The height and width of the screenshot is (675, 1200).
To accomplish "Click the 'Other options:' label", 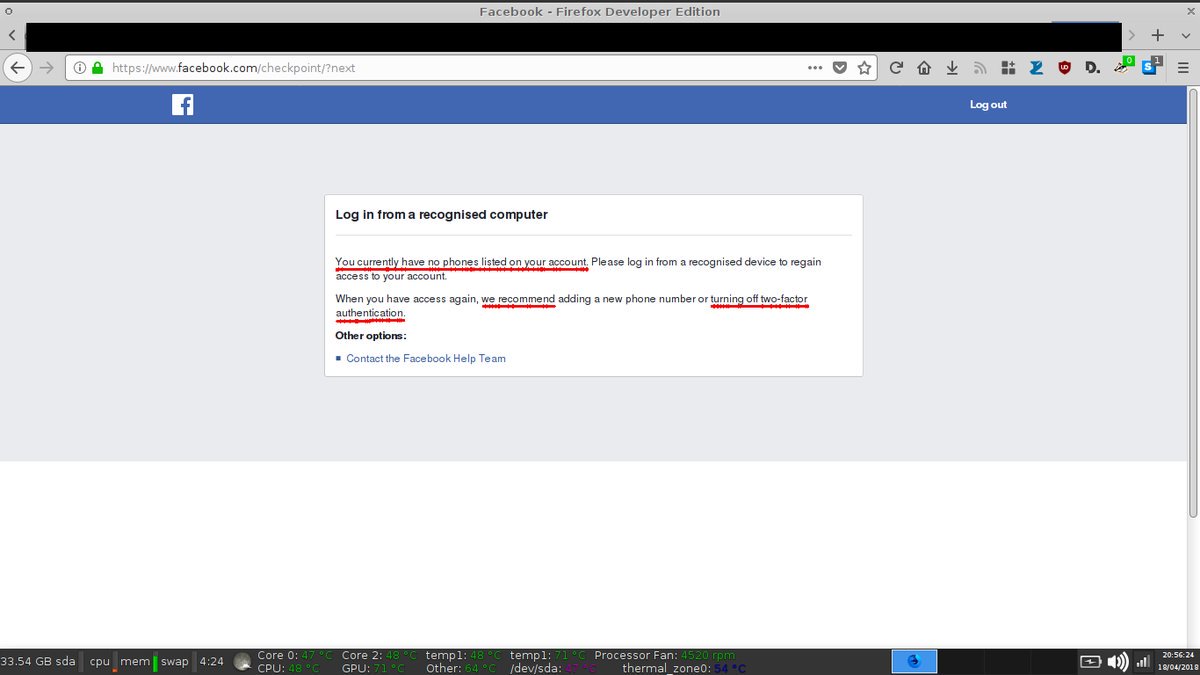I will coord(371,336).
